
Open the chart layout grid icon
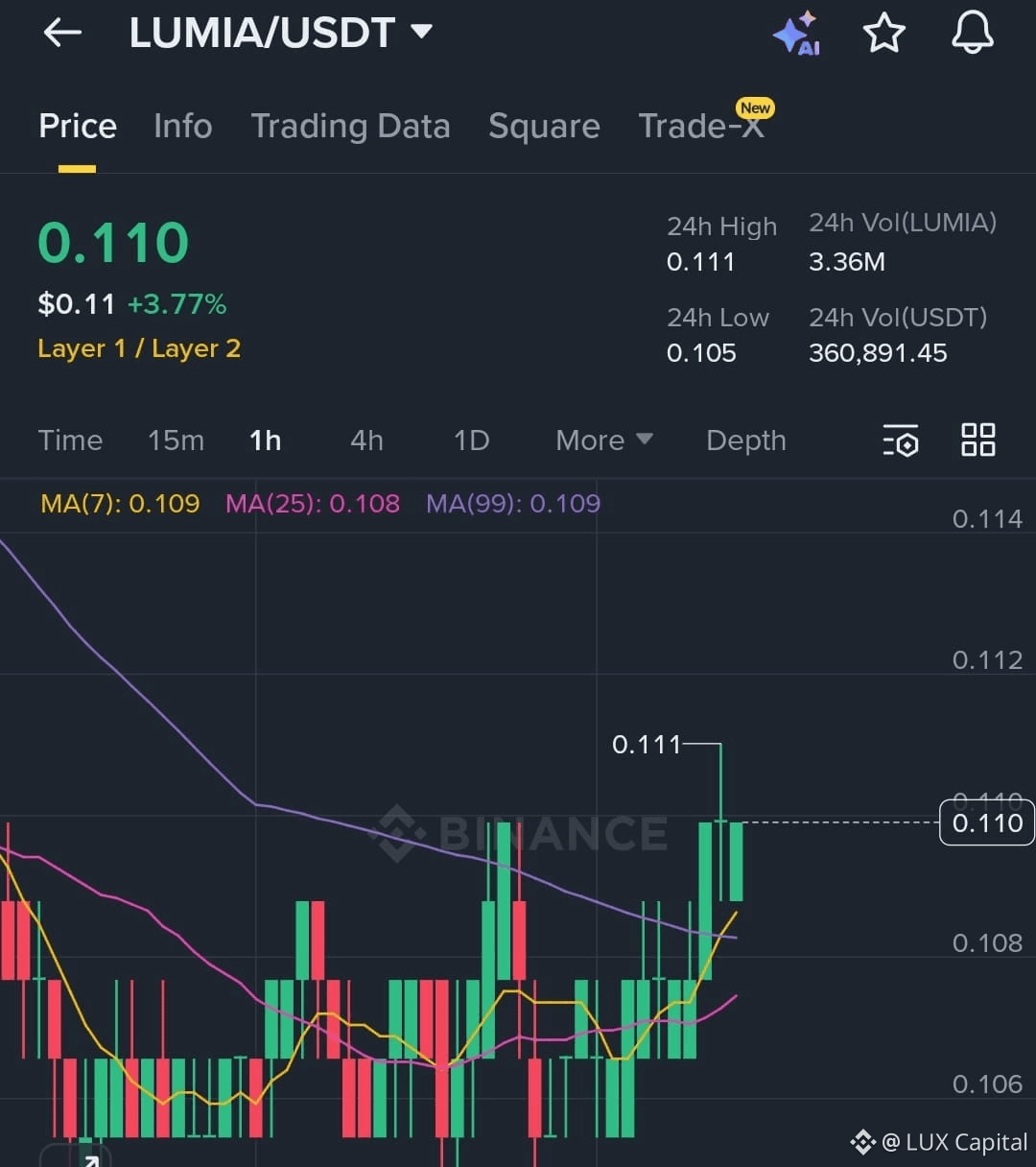(977, 441)
